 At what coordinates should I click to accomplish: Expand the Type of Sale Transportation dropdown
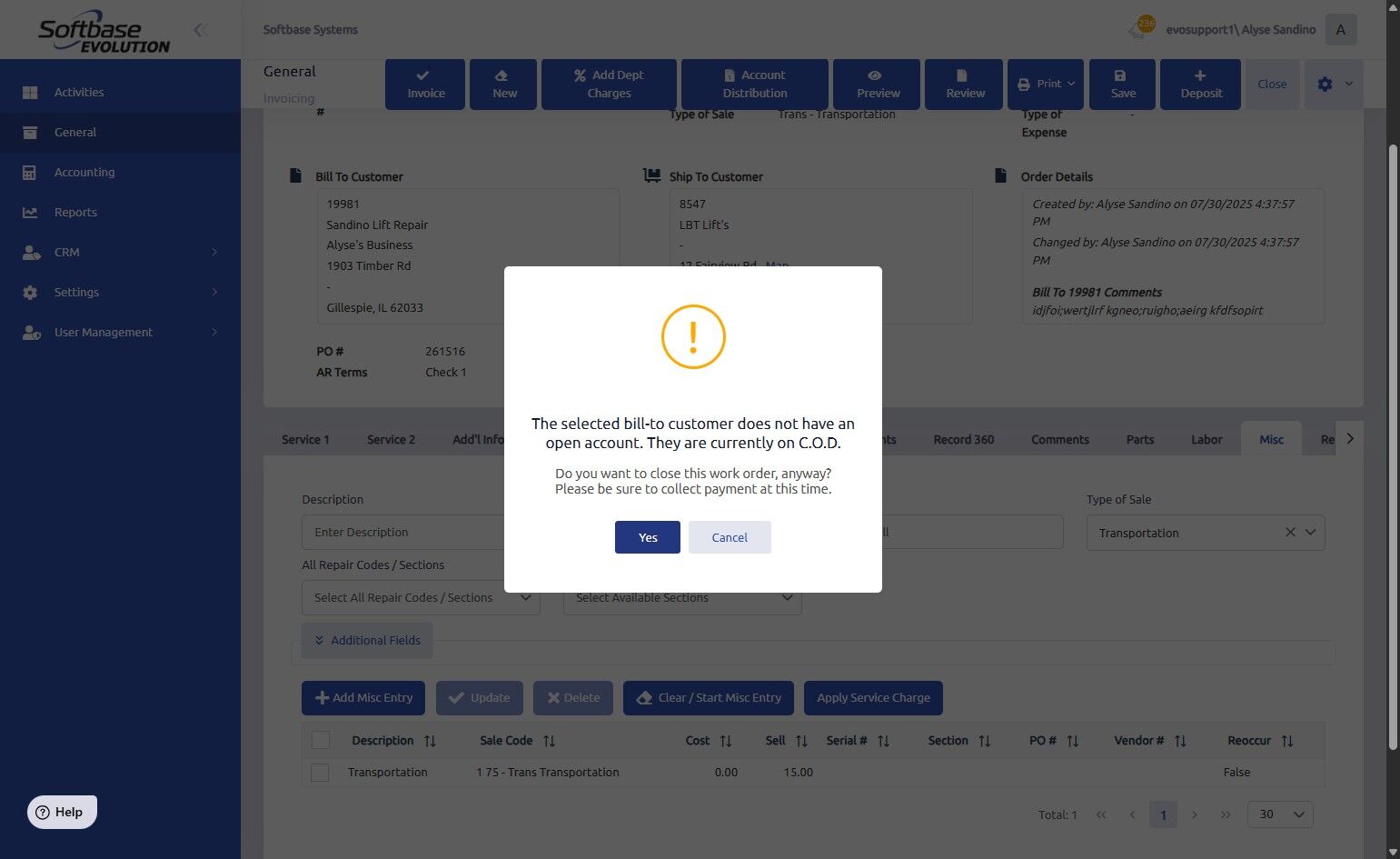(1310, 533)
